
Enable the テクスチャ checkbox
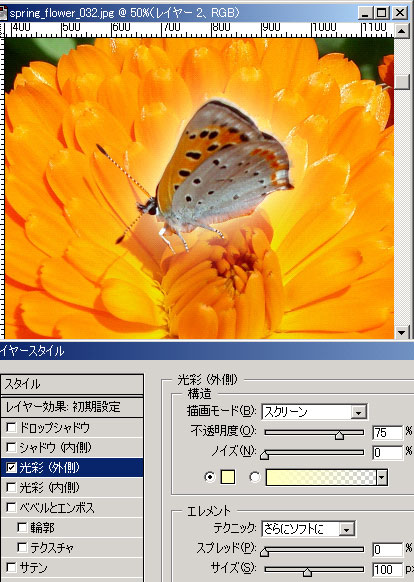(x=22, y=547)
